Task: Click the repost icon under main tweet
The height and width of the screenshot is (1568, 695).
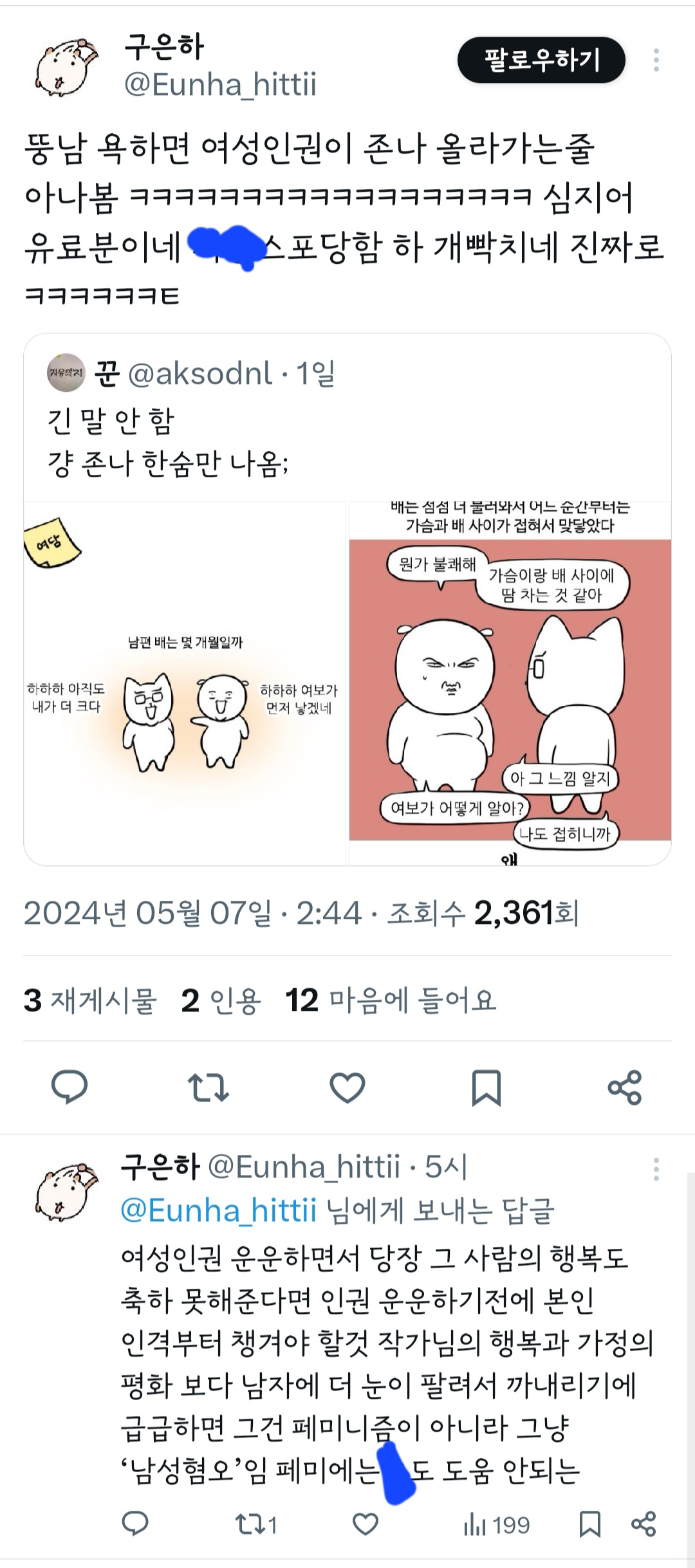Action: 208,1087
